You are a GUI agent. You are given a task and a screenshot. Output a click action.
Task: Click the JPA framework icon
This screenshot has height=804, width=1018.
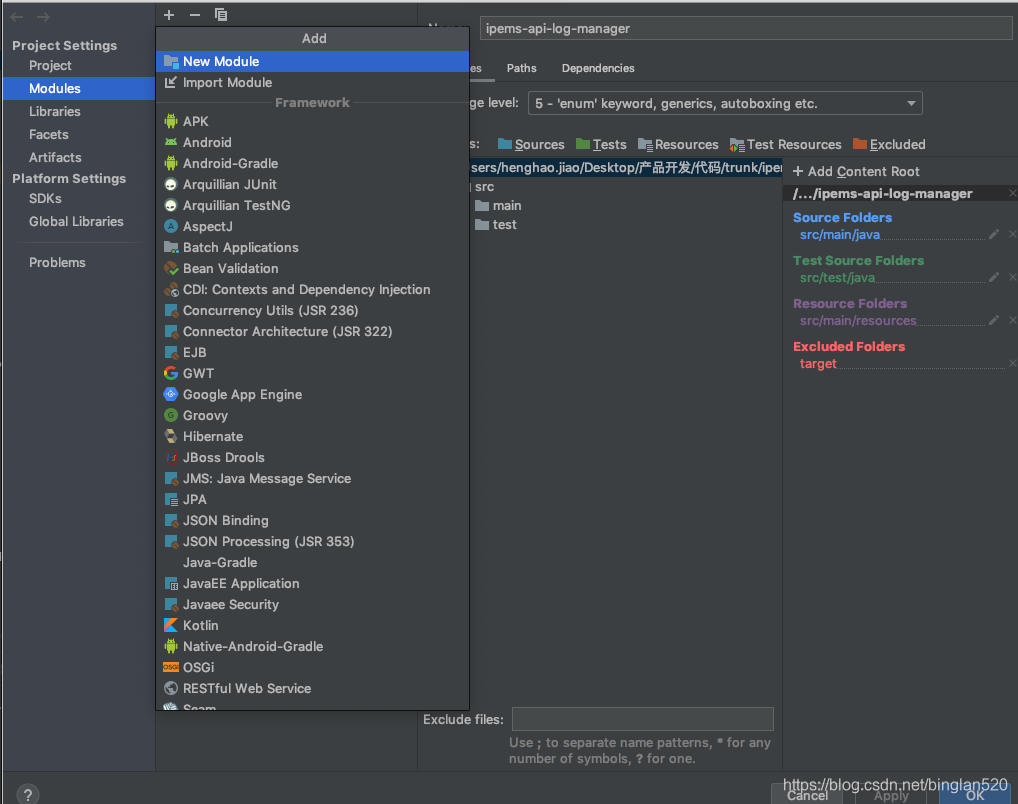[x=171, y=499]
